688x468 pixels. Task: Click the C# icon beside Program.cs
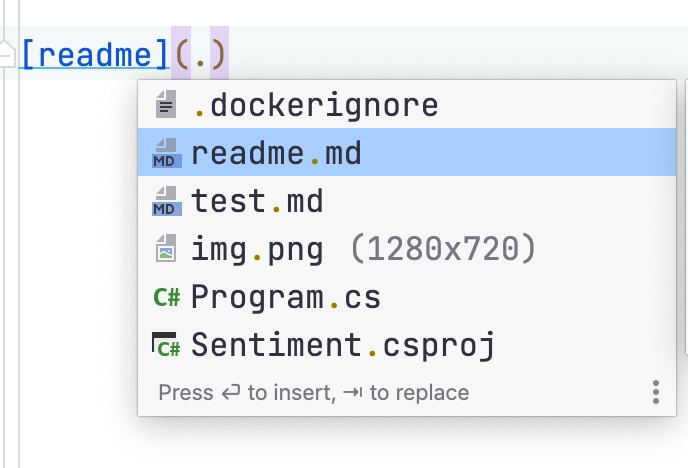coord(167,297)
